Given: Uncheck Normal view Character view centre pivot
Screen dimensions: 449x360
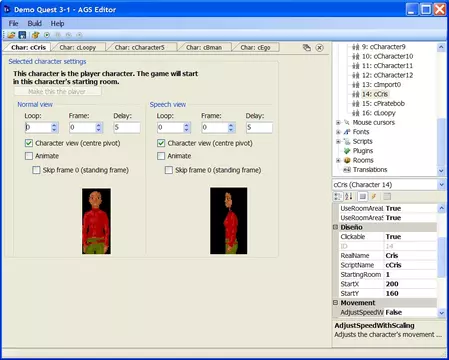Looking at the screenshot, I should pyautogui.click(x=29, y=143).
